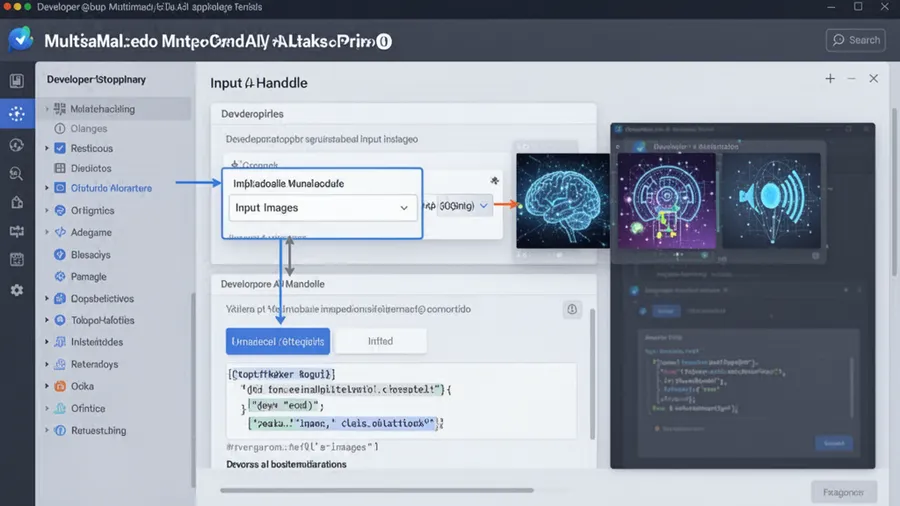Screen dimensions: 900x506
Task: Click the Fıagoncn button
Action: [843, 492]
